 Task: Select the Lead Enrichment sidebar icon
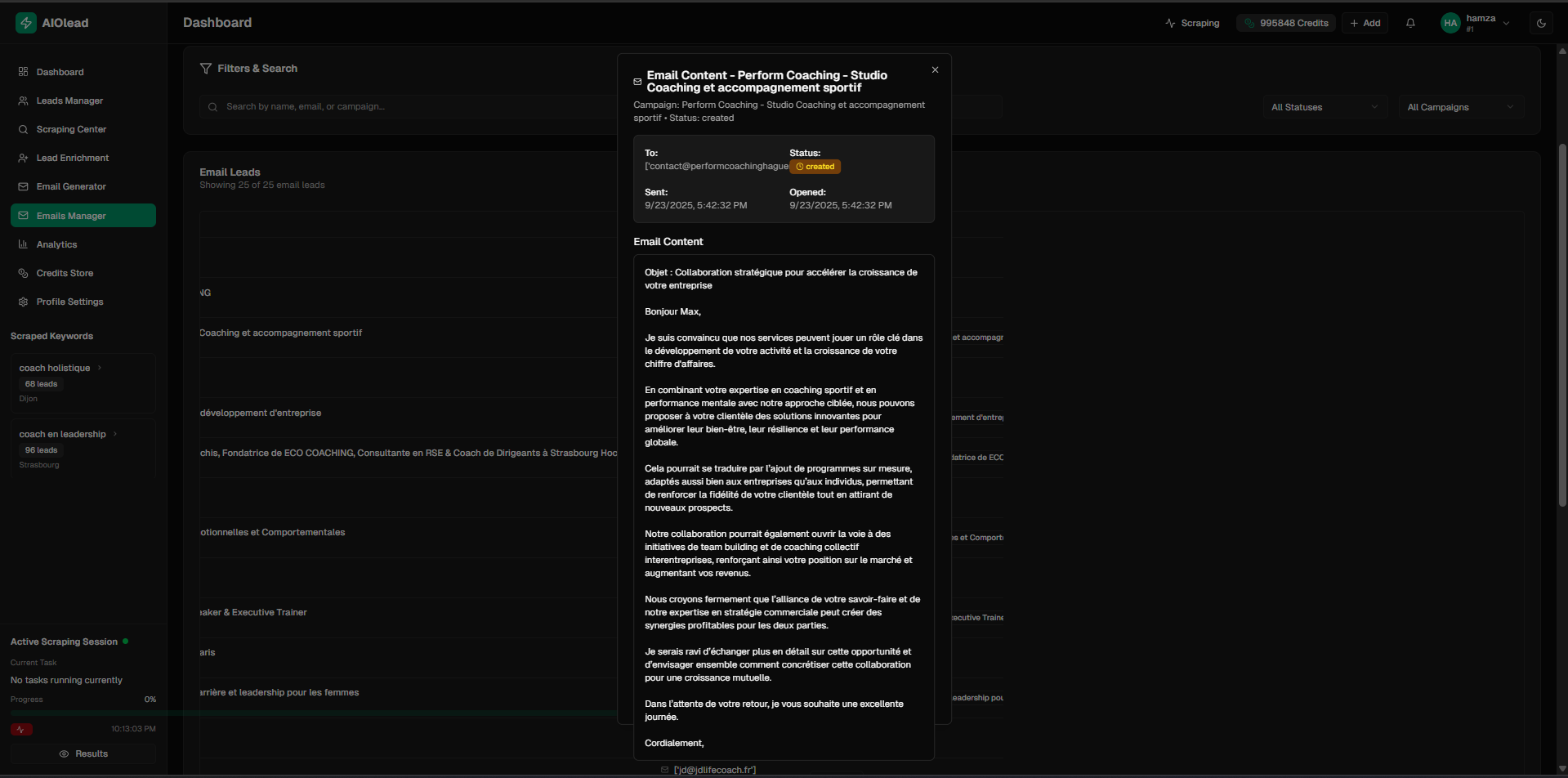tap(22, 158)
